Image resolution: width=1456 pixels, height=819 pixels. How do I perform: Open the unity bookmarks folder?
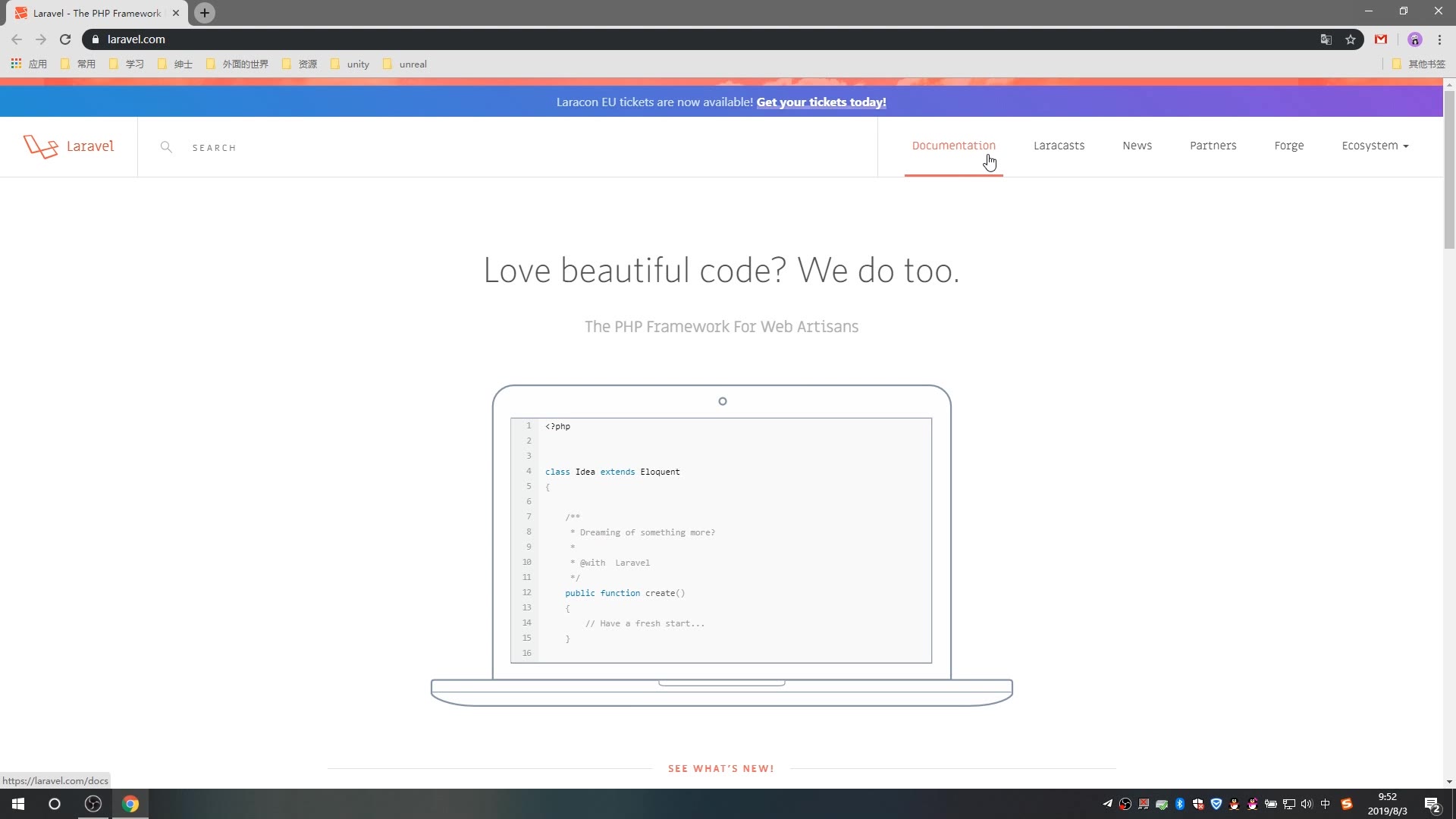pos(351,64)
